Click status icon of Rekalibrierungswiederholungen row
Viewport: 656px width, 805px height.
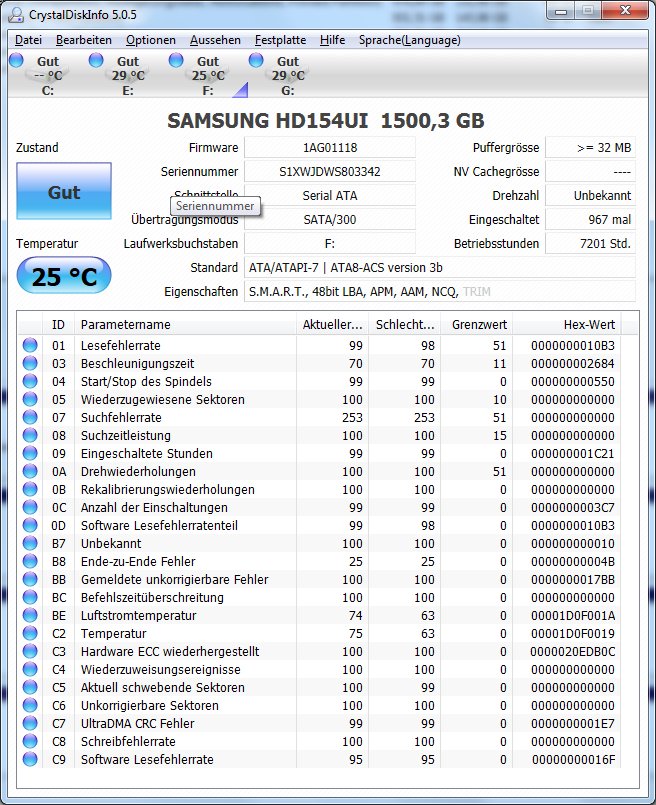click(30, 489)
